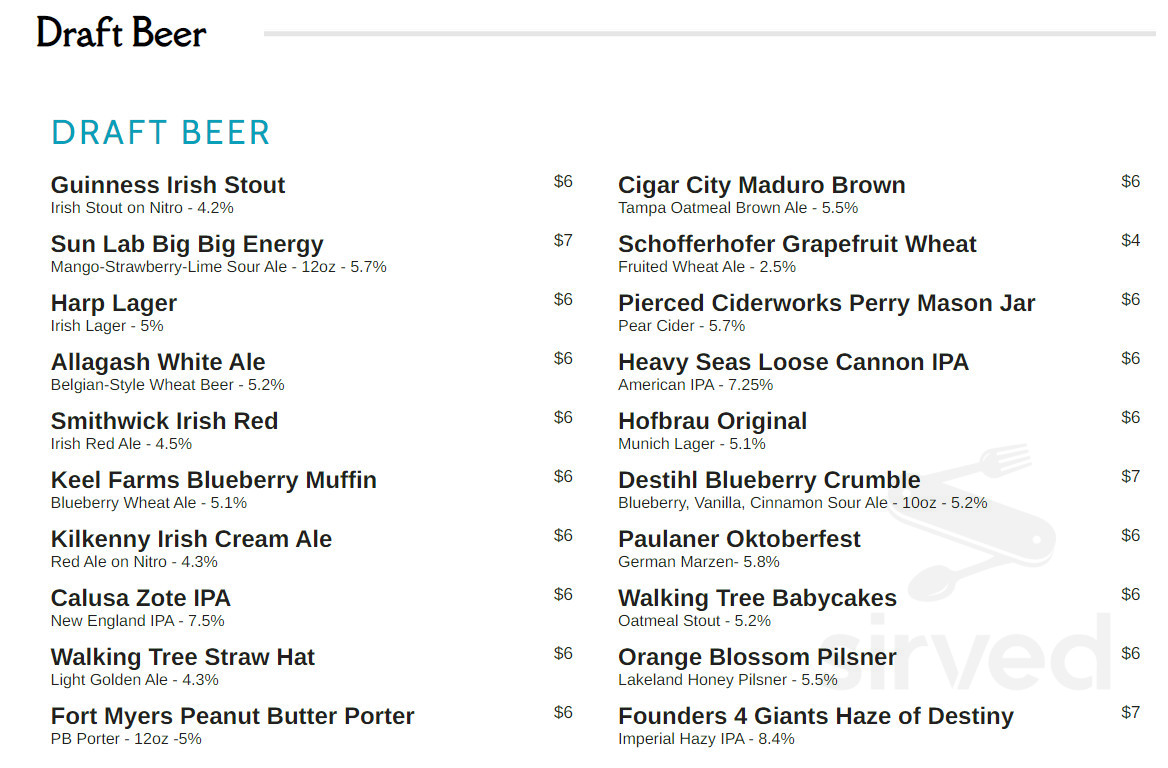The image size is (1168, 768).
Task: Click Keel Farms Blueberry Muffin
Action: tap(214, 480)
